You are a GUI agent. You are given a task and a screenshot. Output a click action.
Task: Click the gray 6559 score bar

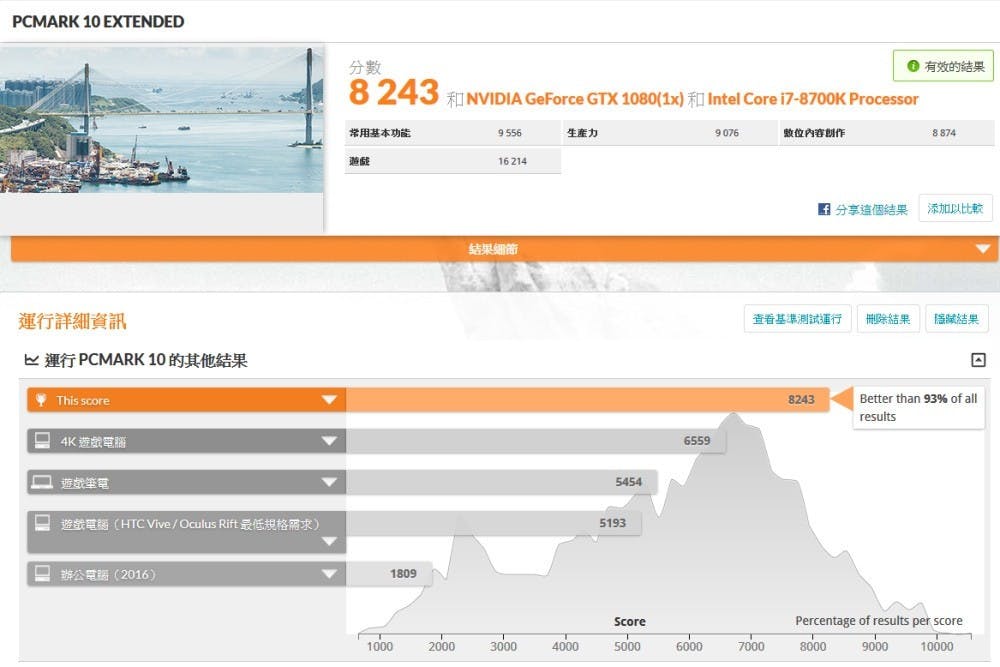pyautogui.click(x=536, y=441)
